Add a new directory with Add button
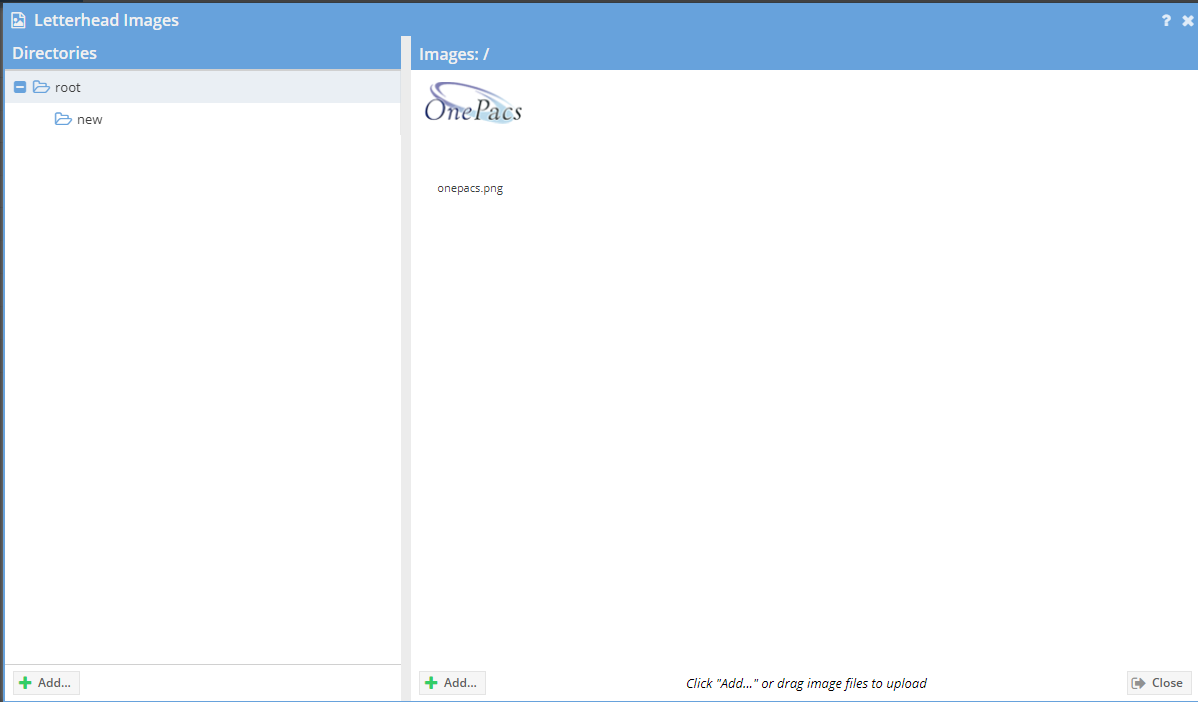1198x702 pixels. [46, 683]
